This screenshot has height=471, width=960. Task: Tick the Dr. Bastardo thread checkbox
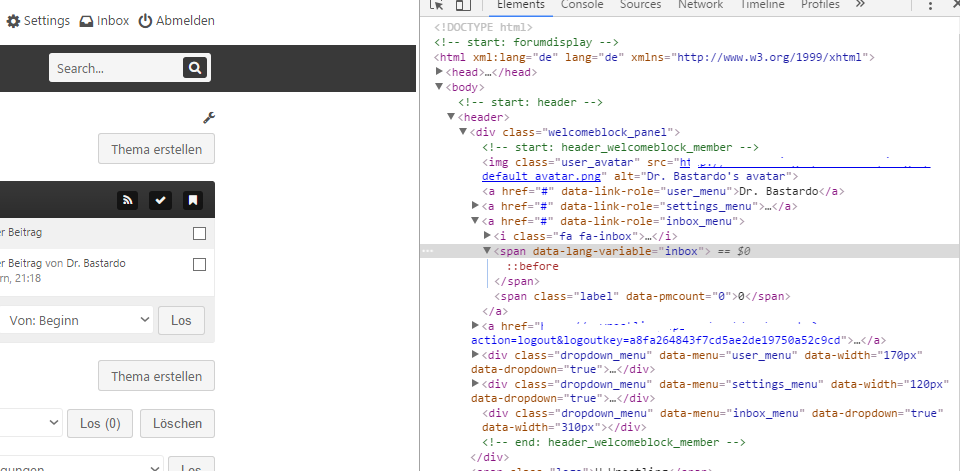199,265
